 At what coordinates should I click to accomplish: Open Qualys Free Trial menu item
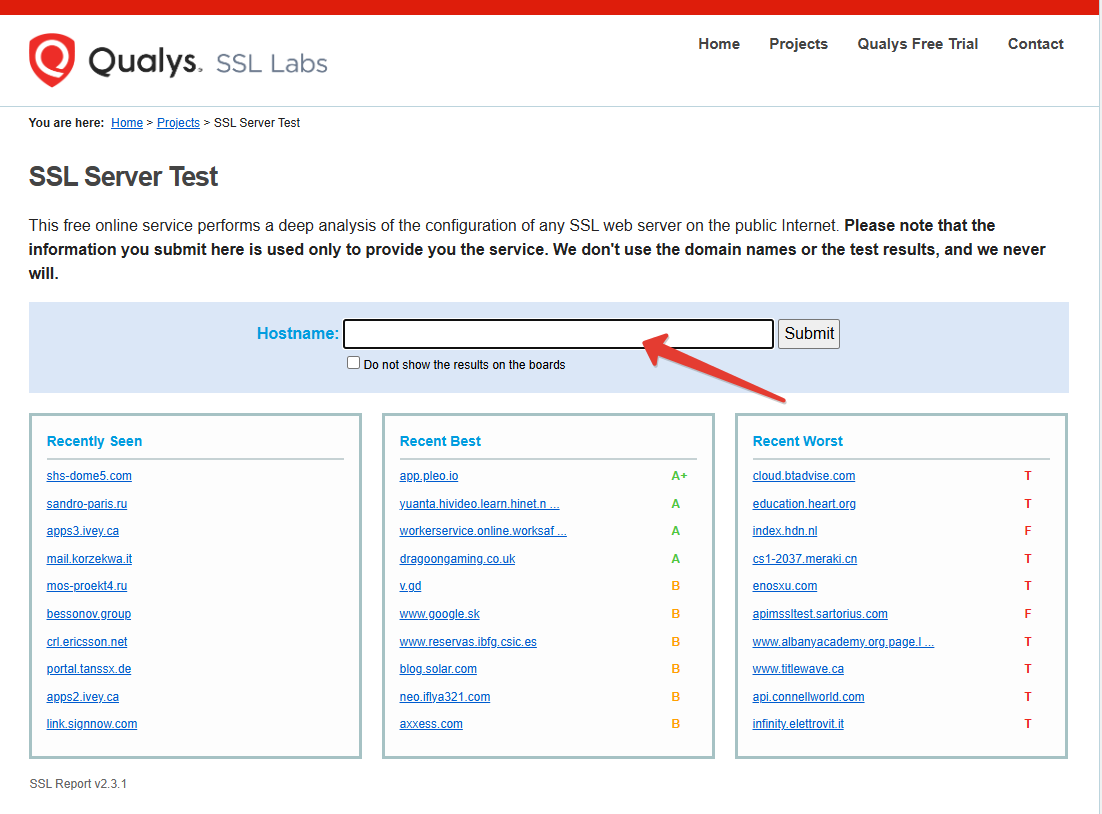[x=917, y=44]
